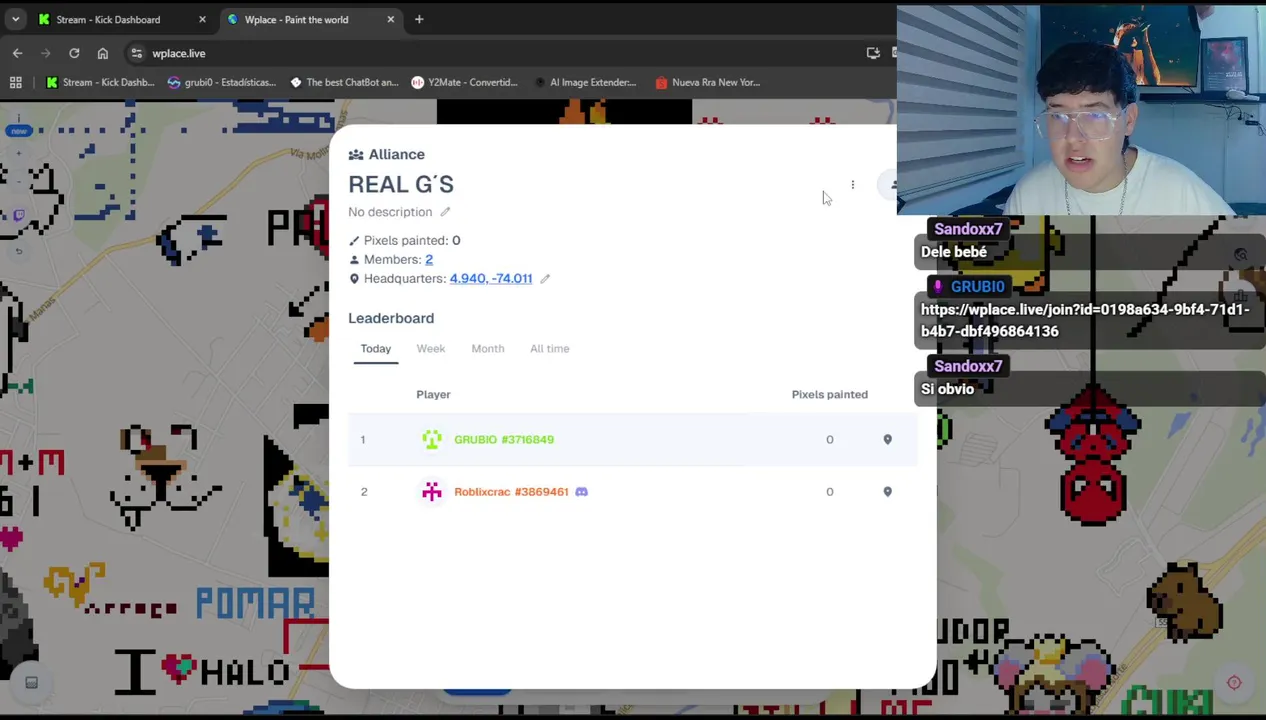Click GRUBIO's green avatar icon
Screen dimensions: 1266x720
click(432, 440)
